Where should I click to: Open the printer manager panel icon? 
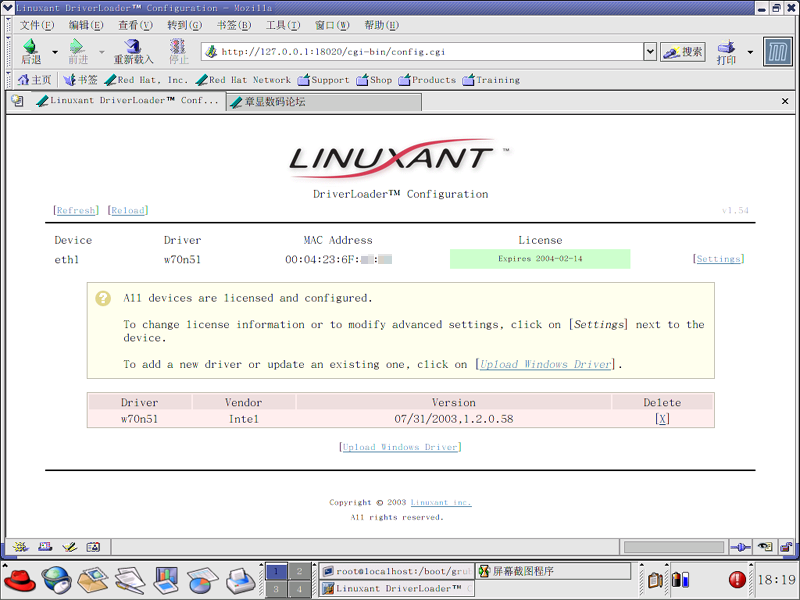240,580
